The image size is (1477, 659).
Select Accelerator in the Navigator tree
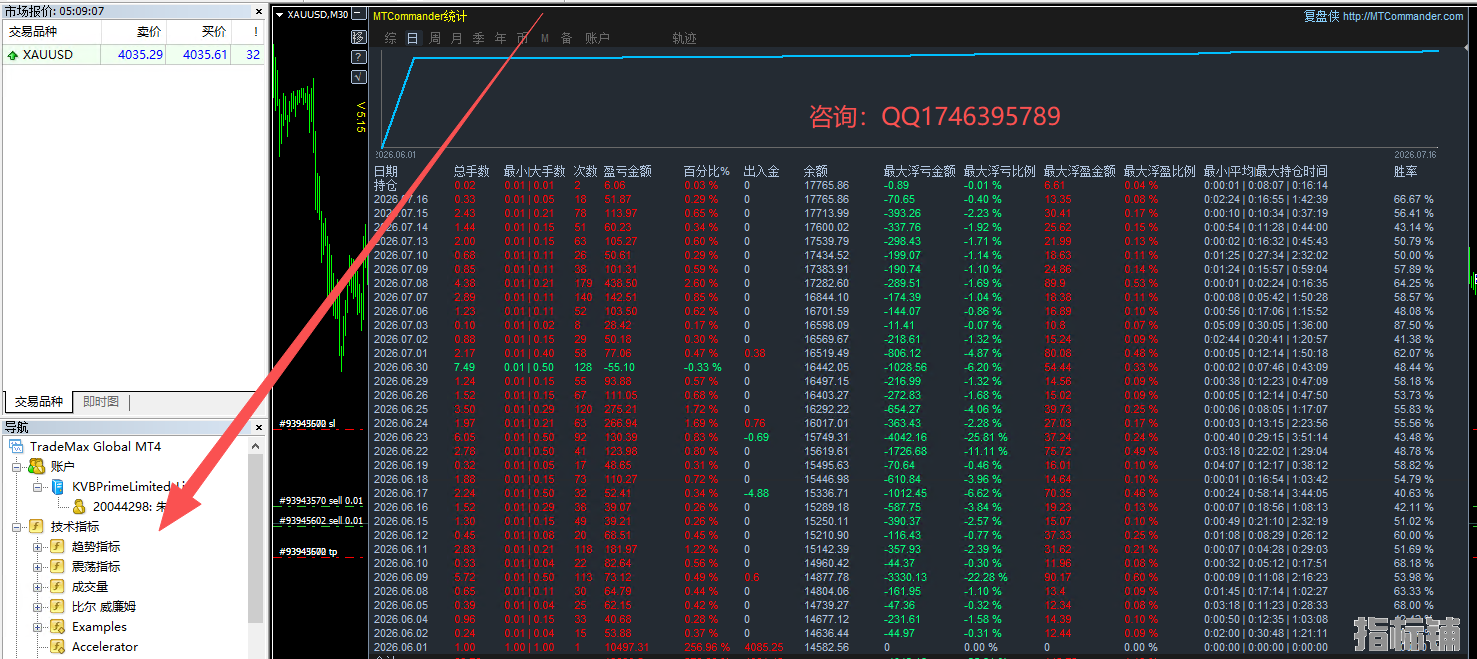pos(105,646)
